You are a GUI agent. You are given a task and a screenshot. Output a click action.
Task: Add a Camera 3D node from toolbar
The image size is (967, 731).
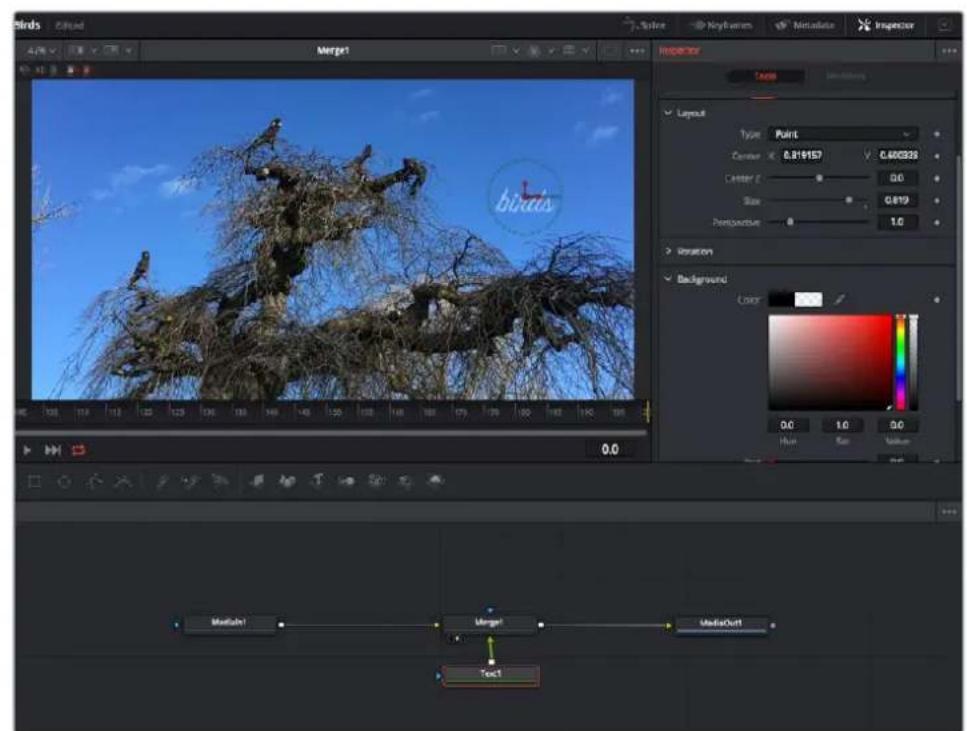coord(376,481)
